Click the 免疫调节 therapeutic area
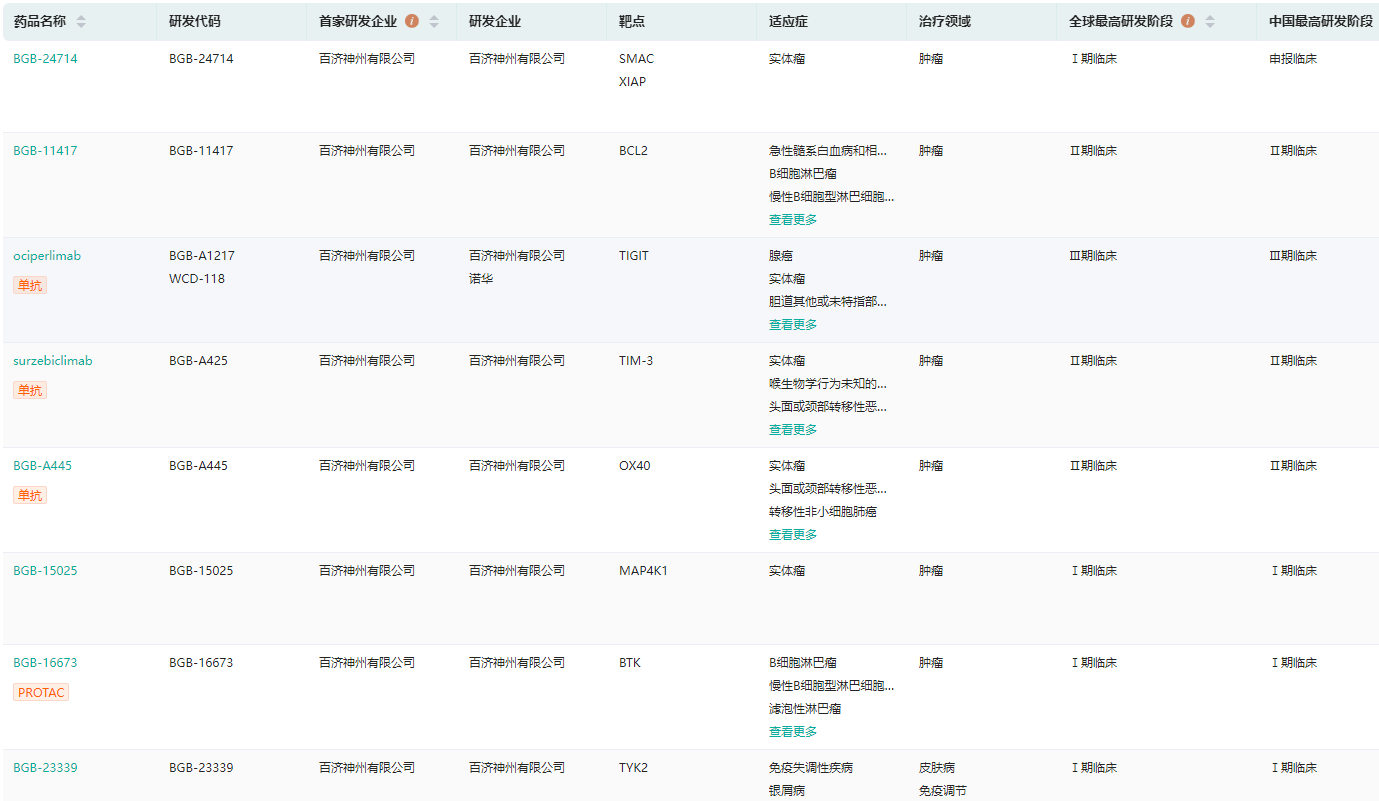Screen dimensions: 1379x801 pos(943,791)
